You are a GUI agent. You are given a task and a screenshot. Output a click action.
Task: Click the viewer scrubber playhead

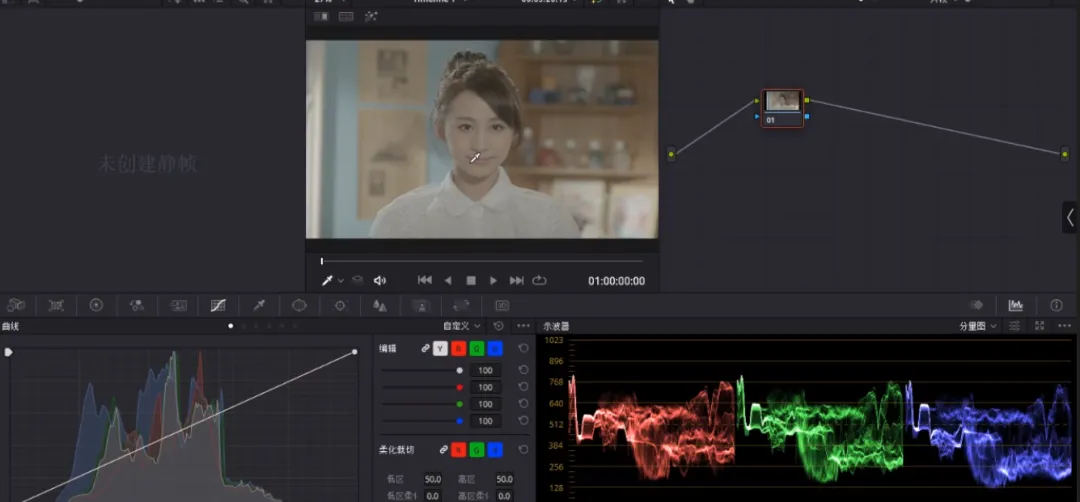coord(322,261)
